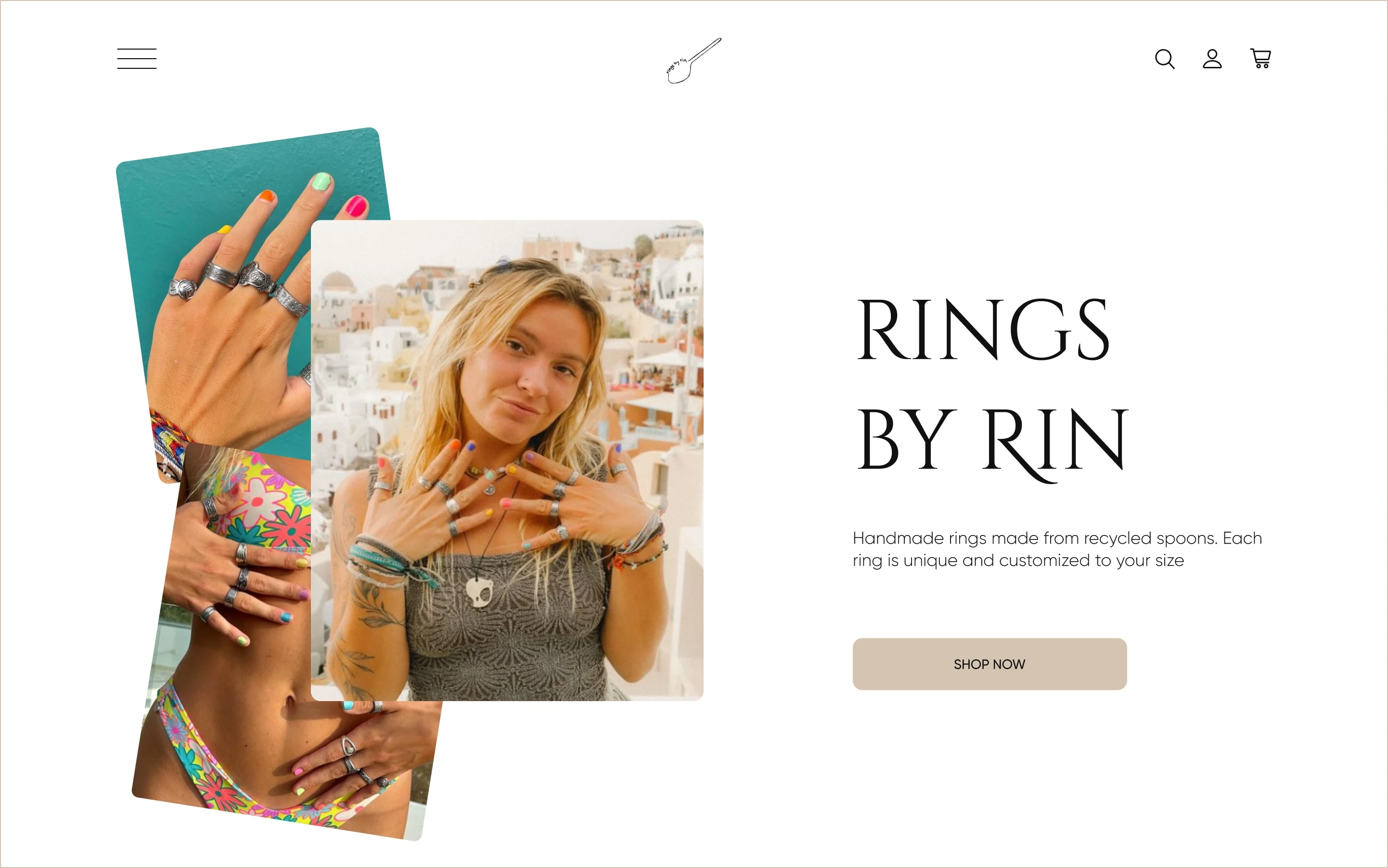Click the SHOP NOW button
This screenshot has height=868, width=1388.
(x=989, y=664)
